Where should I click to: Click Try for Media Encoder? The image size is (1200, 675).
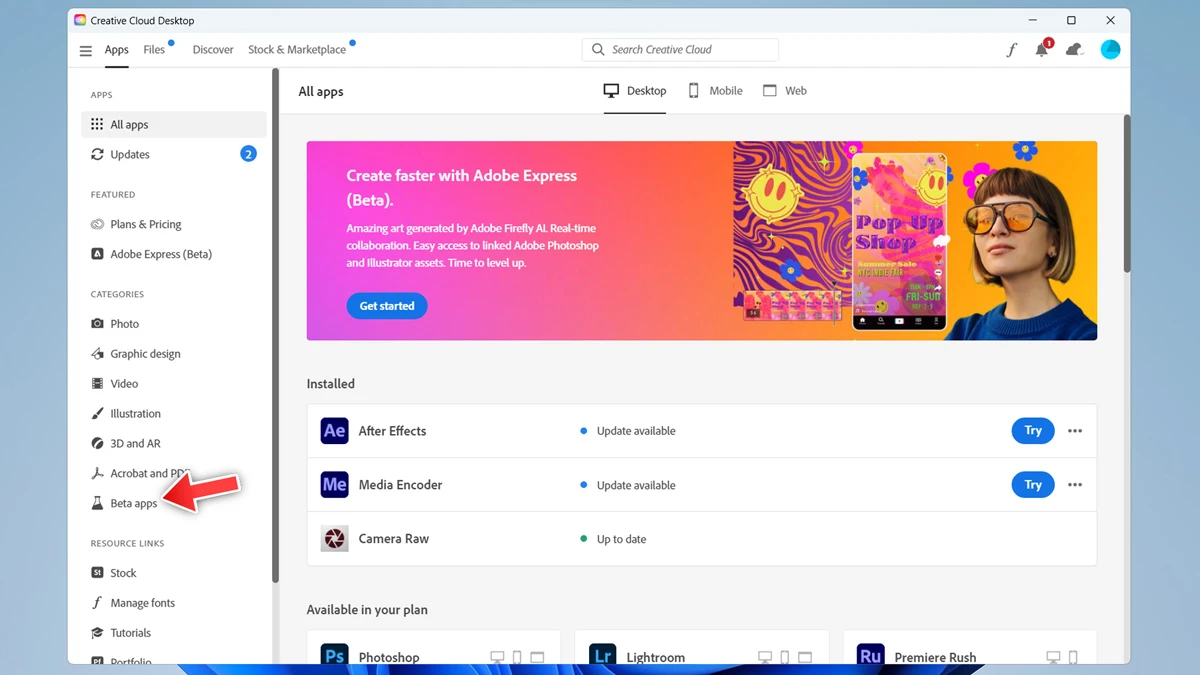coord(1033,485)
